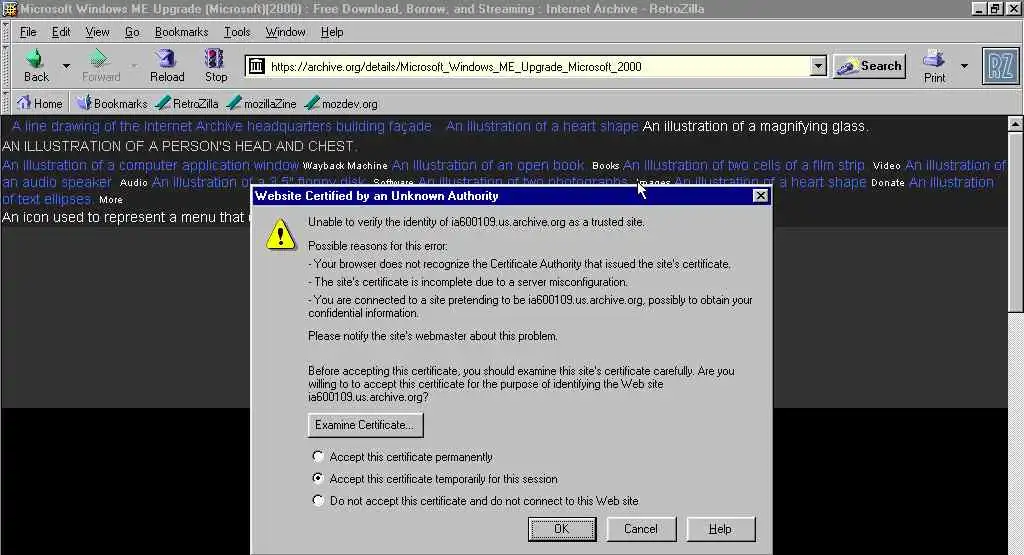Viewport: 1024px width, 555px height.
Task: Open the Edit menu
Action: (61, 32)
